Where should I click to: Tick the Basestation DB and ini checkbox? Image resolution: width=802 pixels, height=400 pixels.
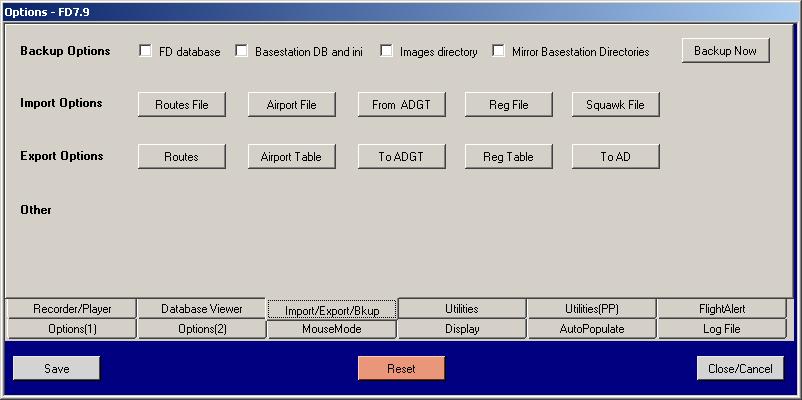[x=241, y=51]
